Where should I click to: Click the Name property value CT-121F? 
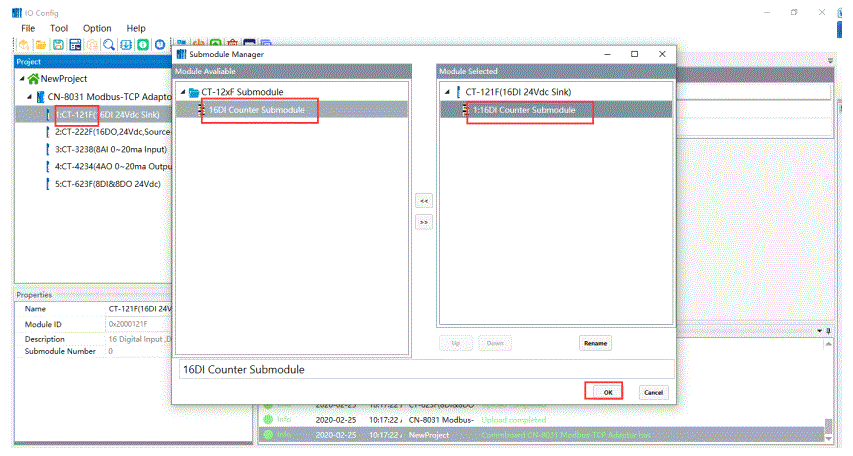click(x=138, y=309)
